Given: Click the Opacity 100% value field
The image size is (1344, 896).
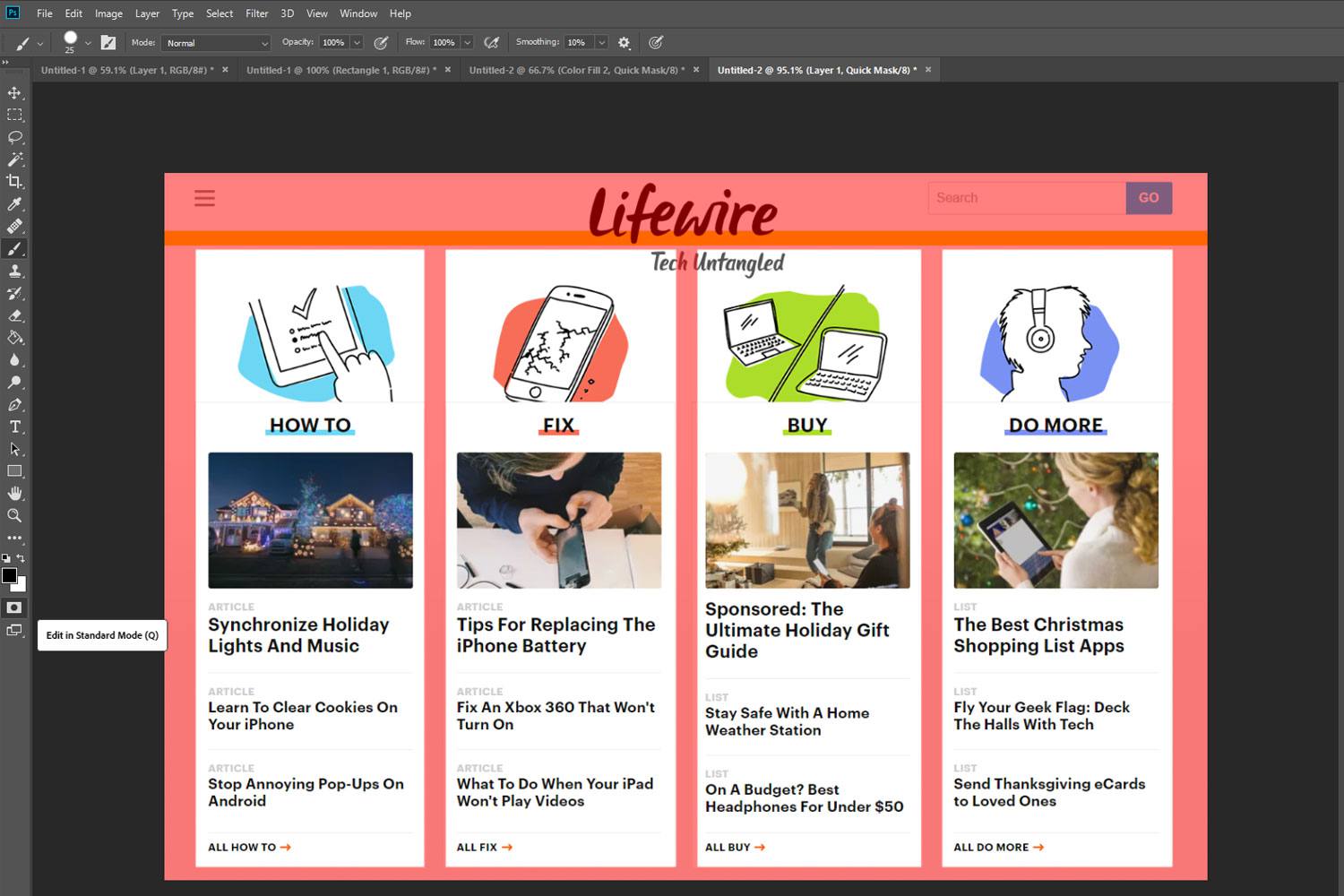Looking at the screenshot, I should [334, 42].
